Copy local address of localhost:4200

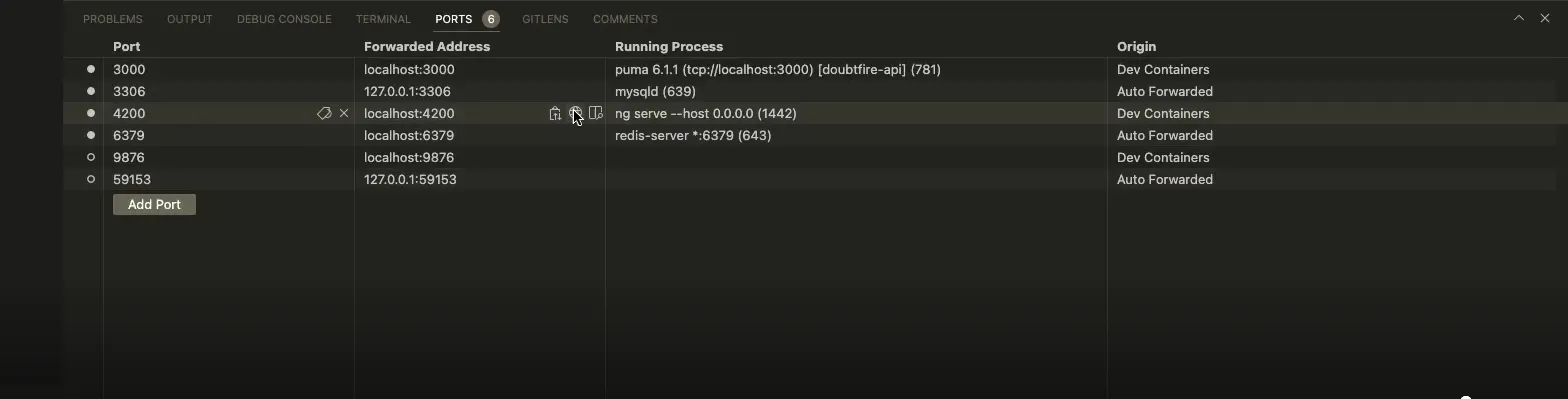click(x=555, y=113)
